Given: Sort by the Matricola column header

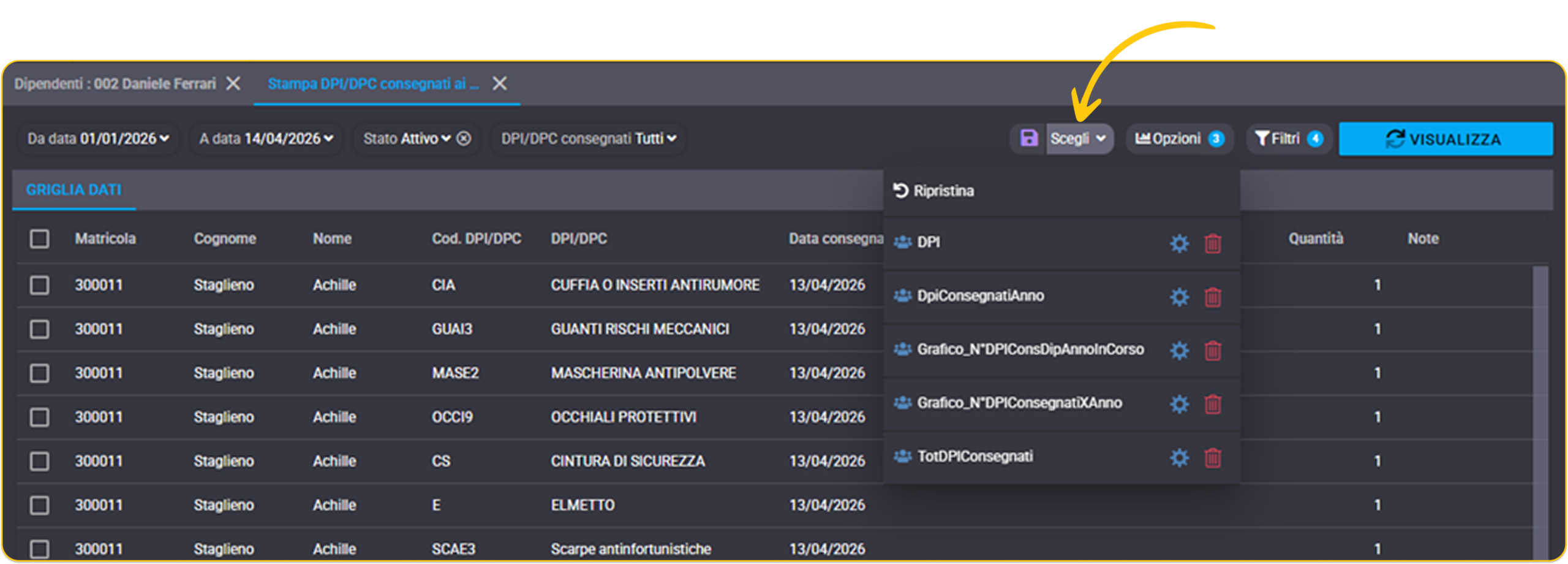Looking at the screenshot, I should point(105,238).
